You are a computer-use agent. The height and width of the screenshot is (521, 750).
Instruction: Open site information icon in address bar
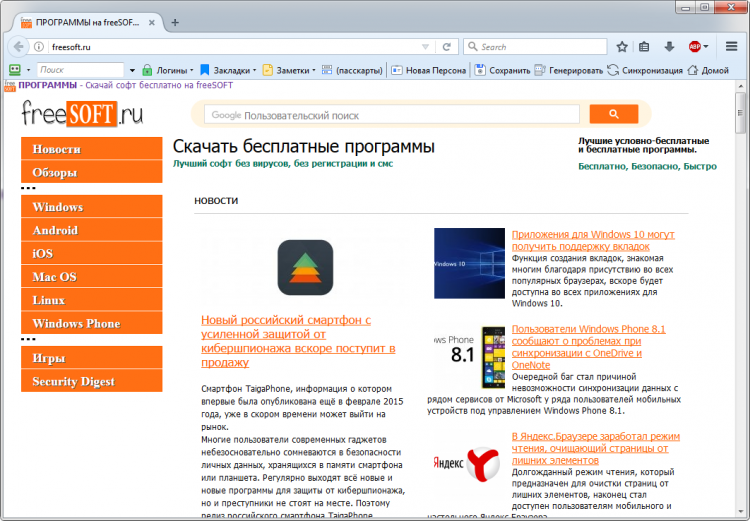(x=39, y=47)
